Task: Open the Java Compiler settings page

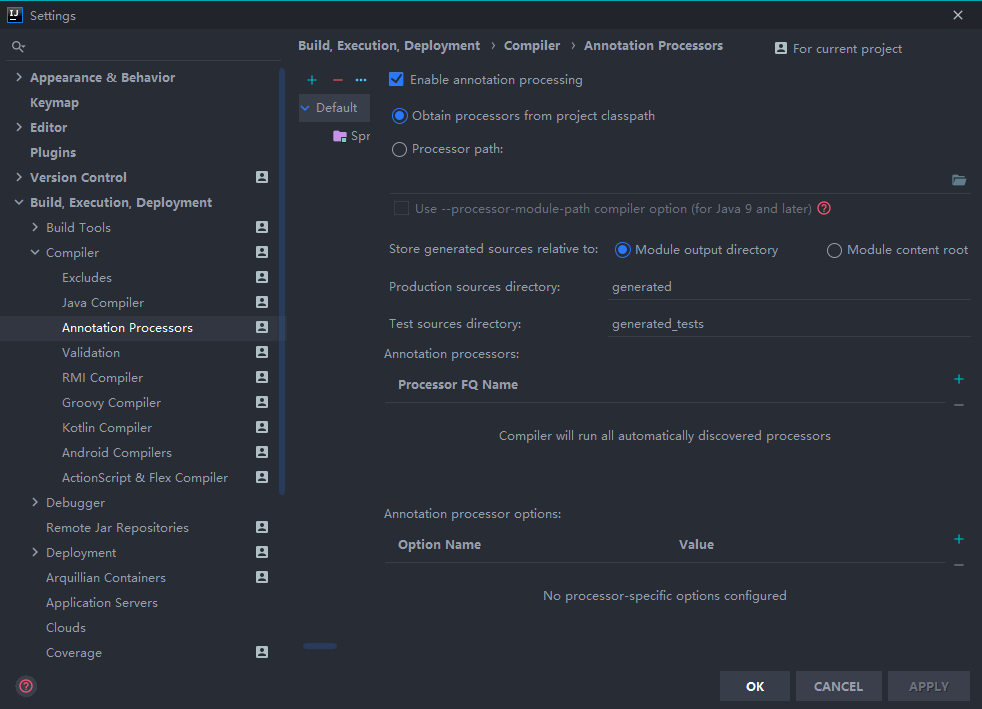Action: click(103, 302)
